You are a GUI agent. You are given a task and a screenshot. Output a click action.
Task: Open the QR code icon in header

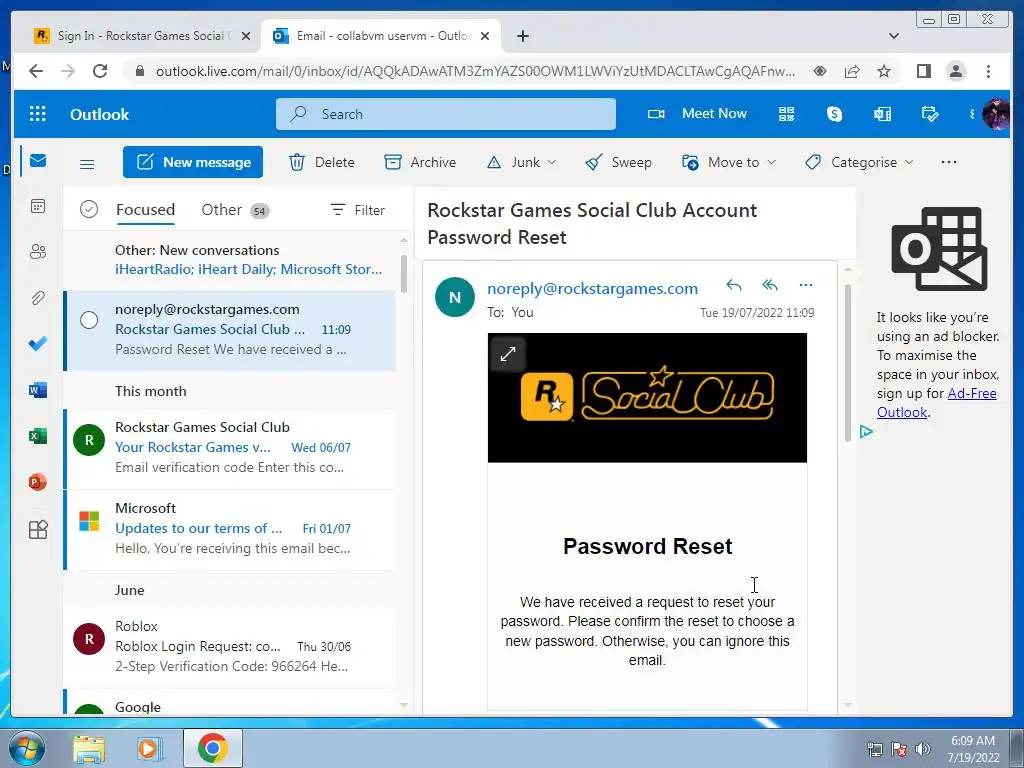[x=786, y=114]
